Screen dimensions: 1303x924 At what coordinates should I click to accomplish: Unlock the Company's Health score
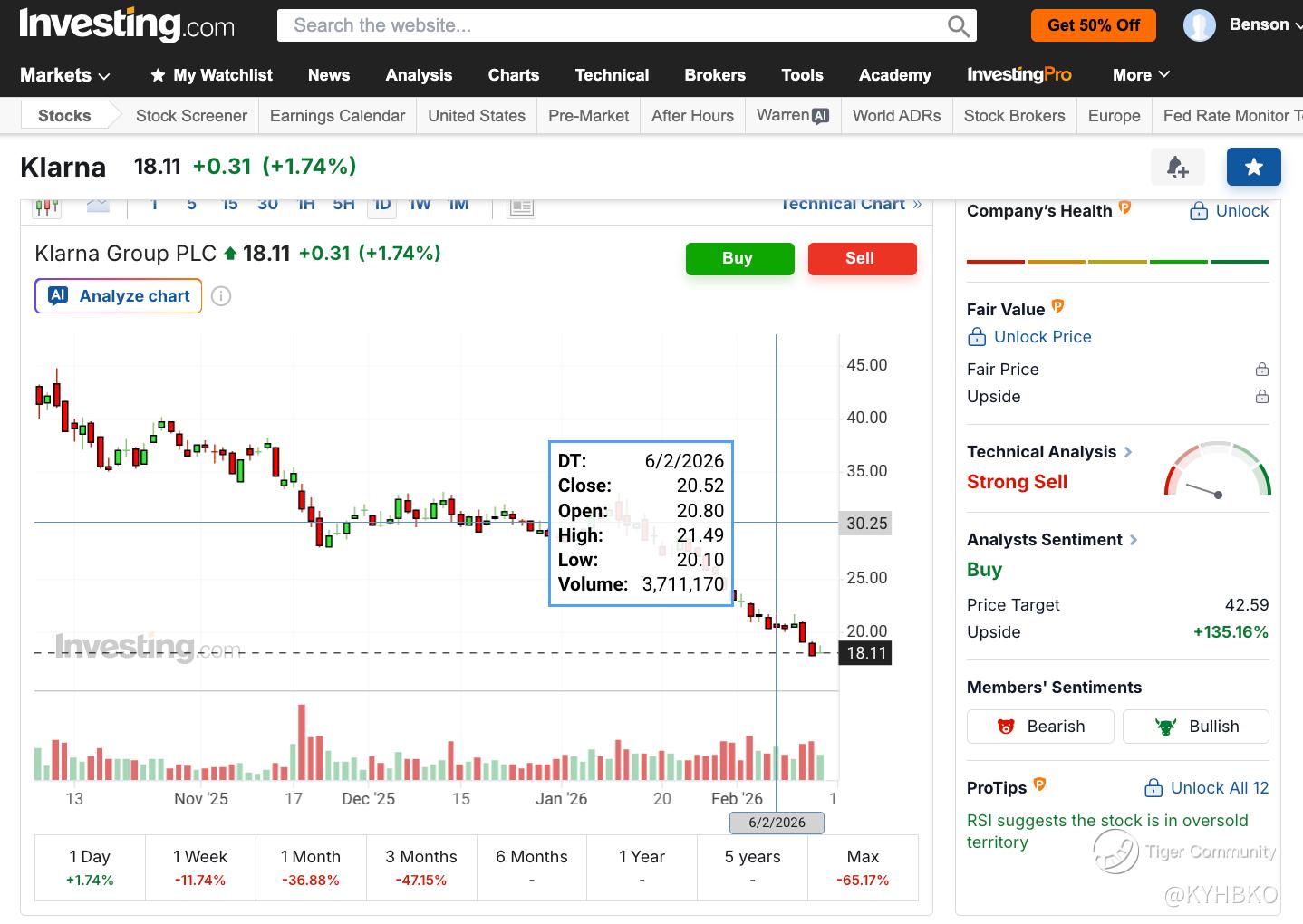1229,211
